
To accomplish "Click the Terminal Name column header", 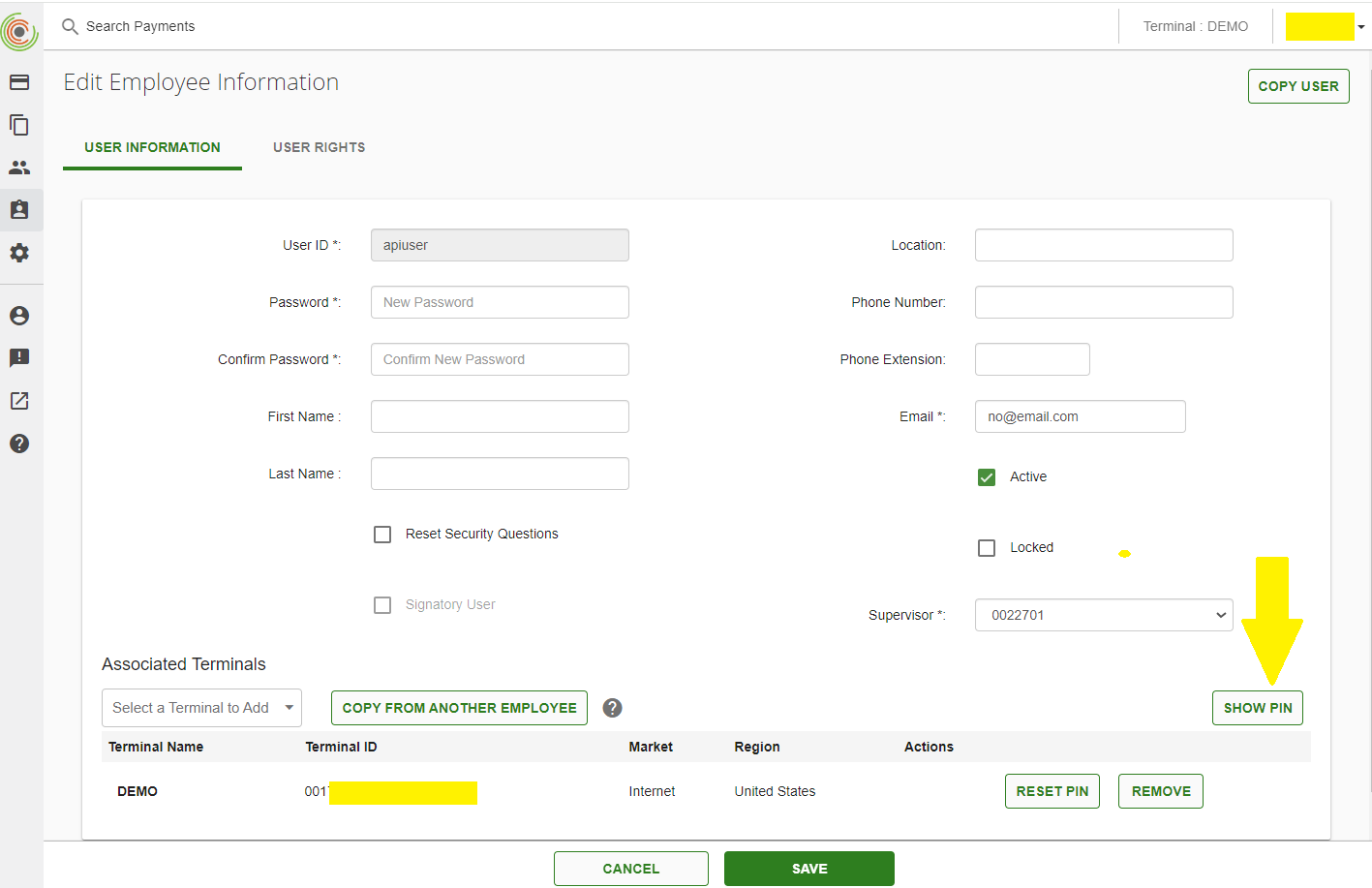I will point(156,747).
